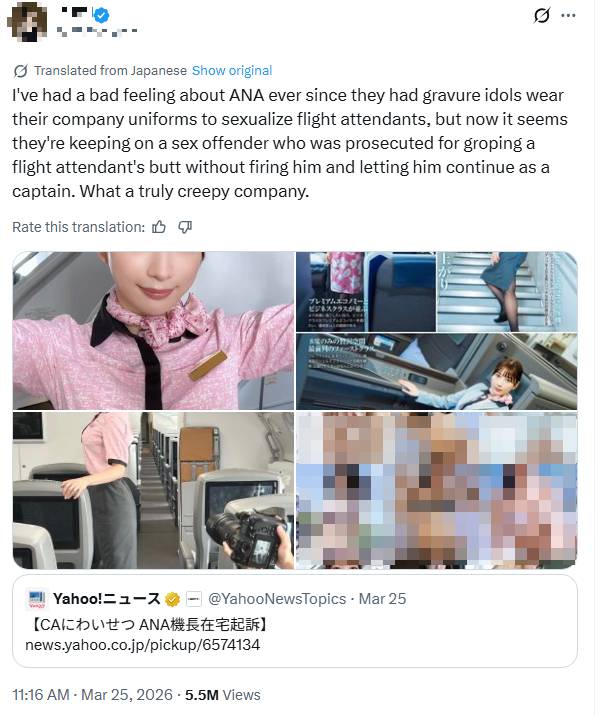Click the 5.5M Views count
Image resolution: width=599 pixels, height=715 pixels.
pos(222,694)
